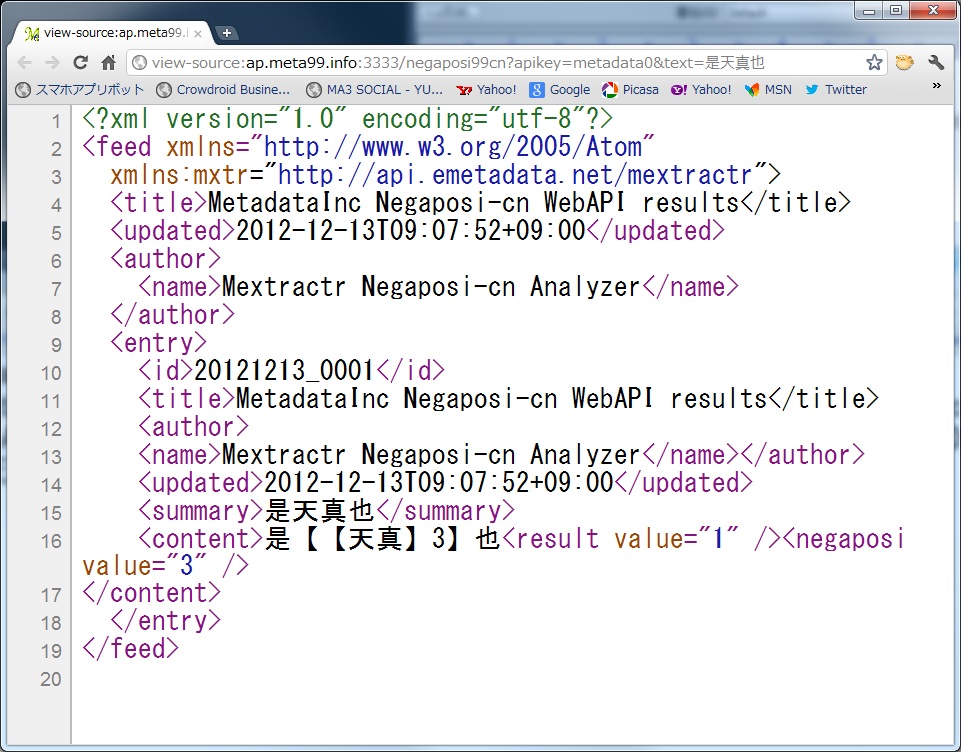This screenshot has height=752, width=961.
Task: Open the wrench settings menu
Action: 936,63
